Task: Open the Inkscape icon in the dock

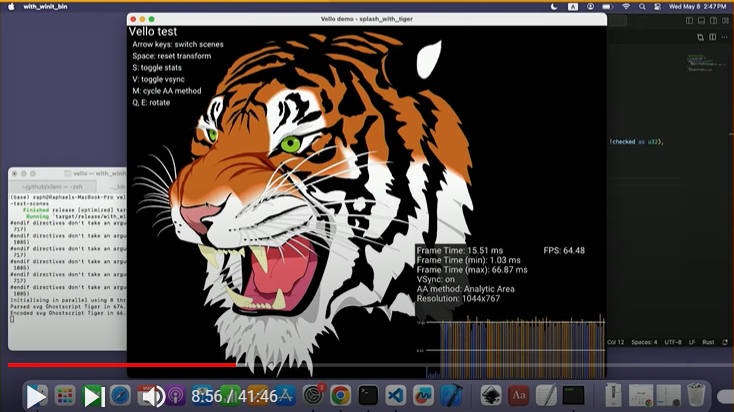Action: tap(491, 396)
